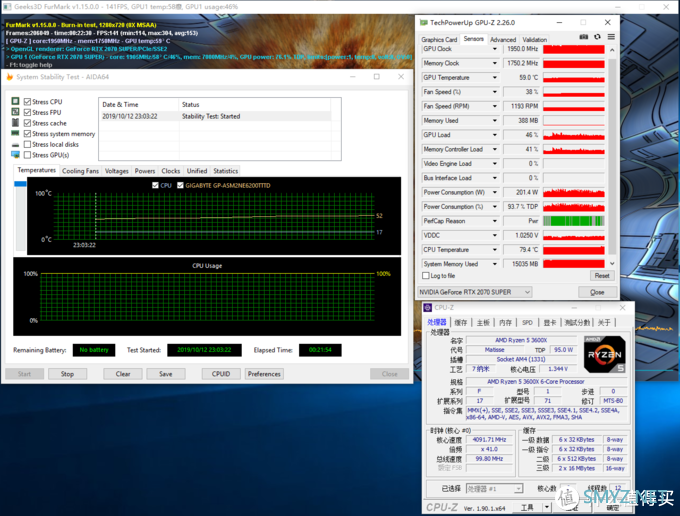Click the AIDA64 flame title bar icon
The image size is (680, 516).
click(10, 77)
